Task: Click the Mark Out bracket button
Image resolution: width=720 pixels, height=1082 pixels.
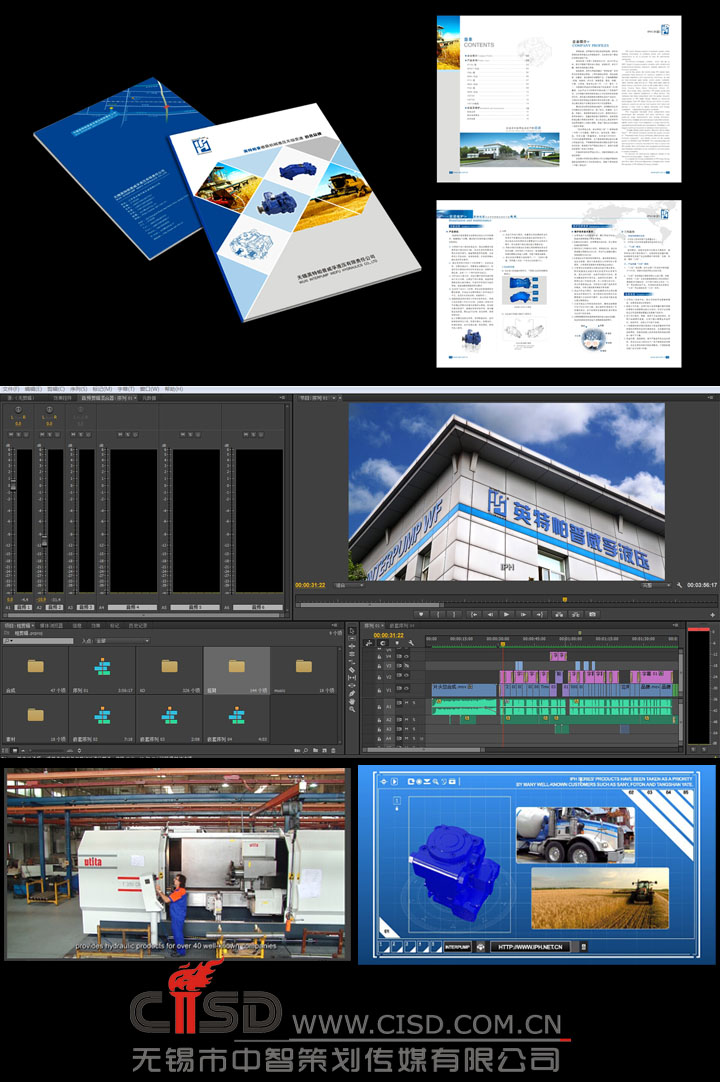Action: pos(454,614)
